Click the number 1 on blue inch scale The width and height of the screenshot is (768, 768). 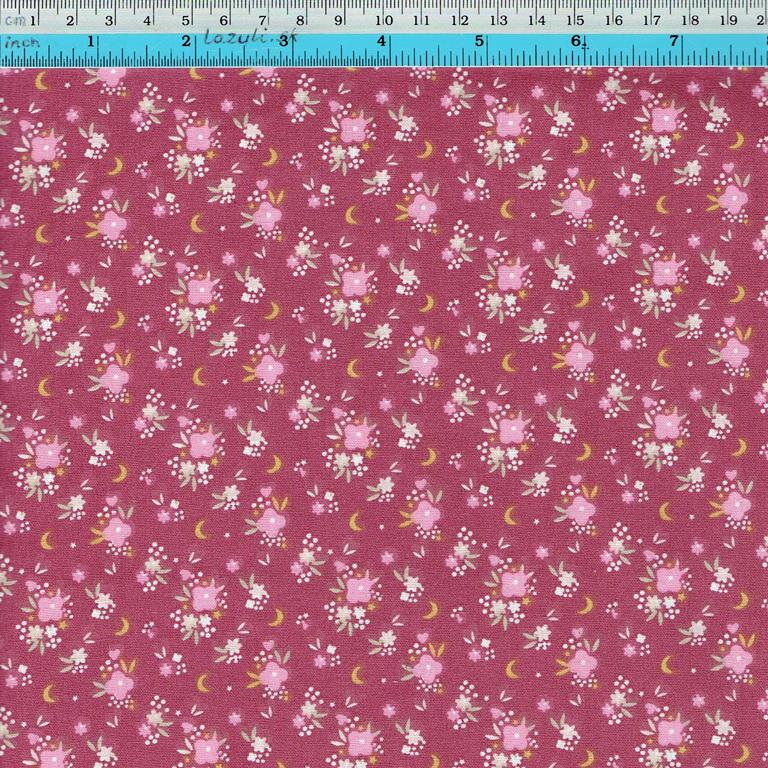91,41
